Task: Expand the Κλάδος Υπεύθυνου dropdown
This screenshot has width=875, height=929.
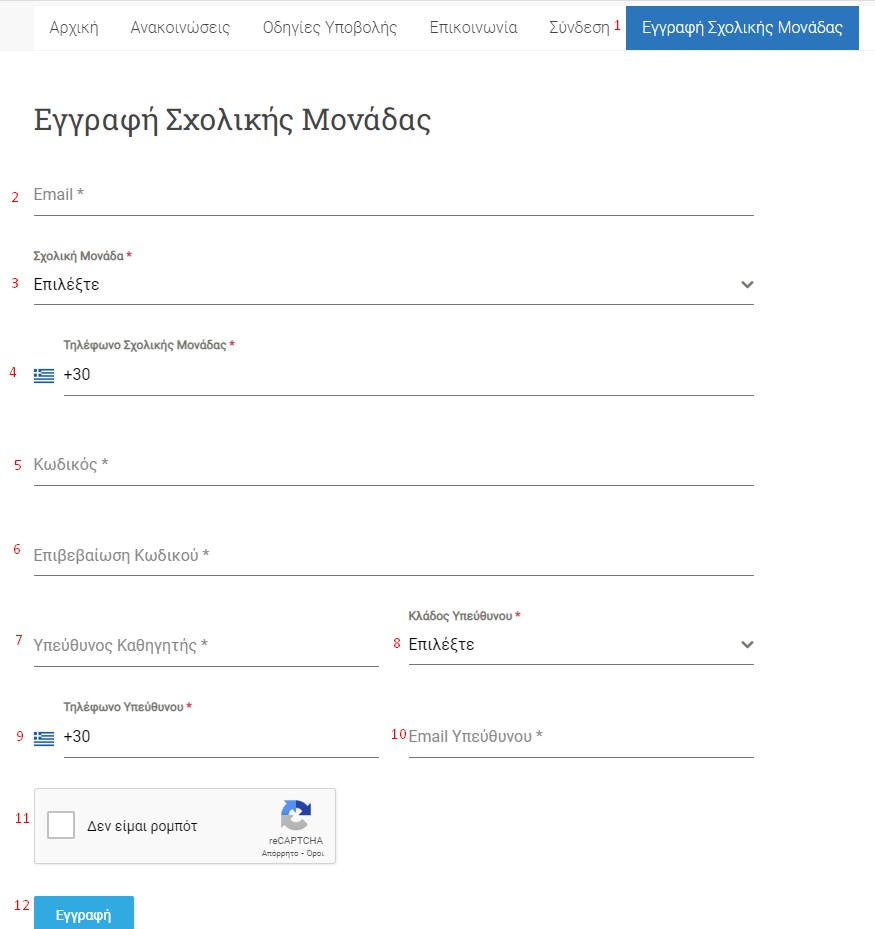Action: point(580,645)
